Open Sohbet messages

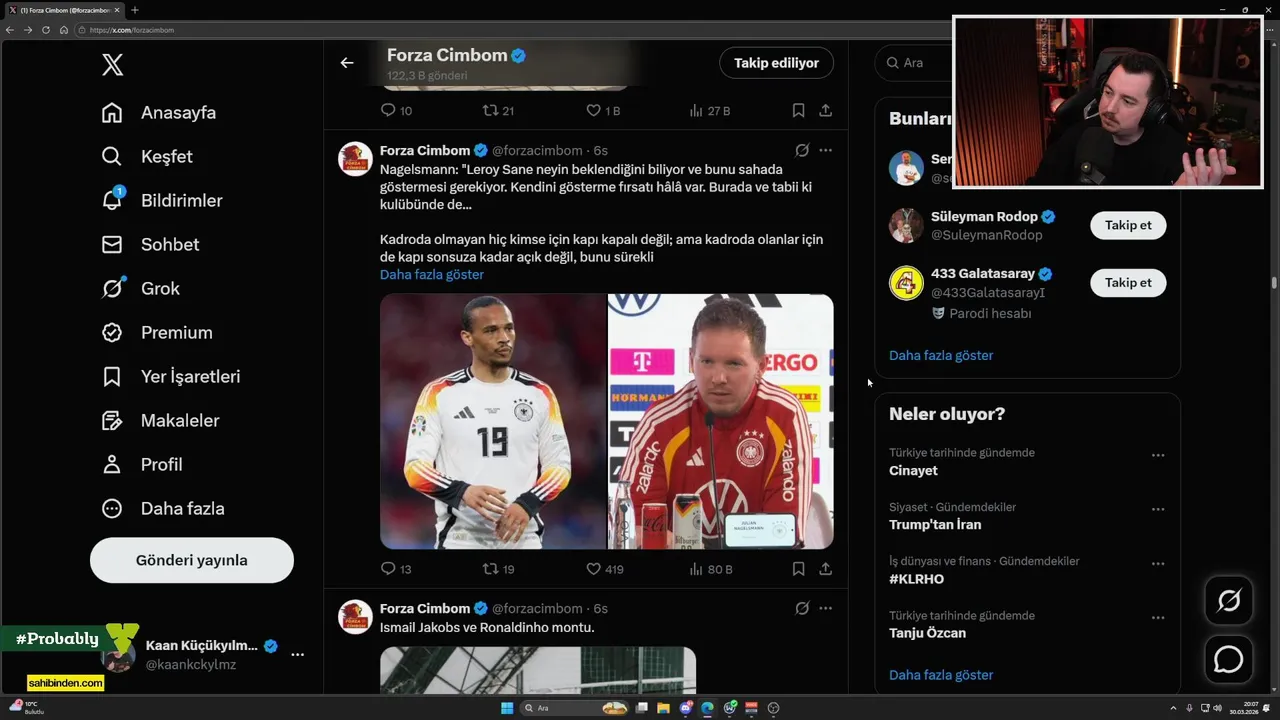click(150, 245)
